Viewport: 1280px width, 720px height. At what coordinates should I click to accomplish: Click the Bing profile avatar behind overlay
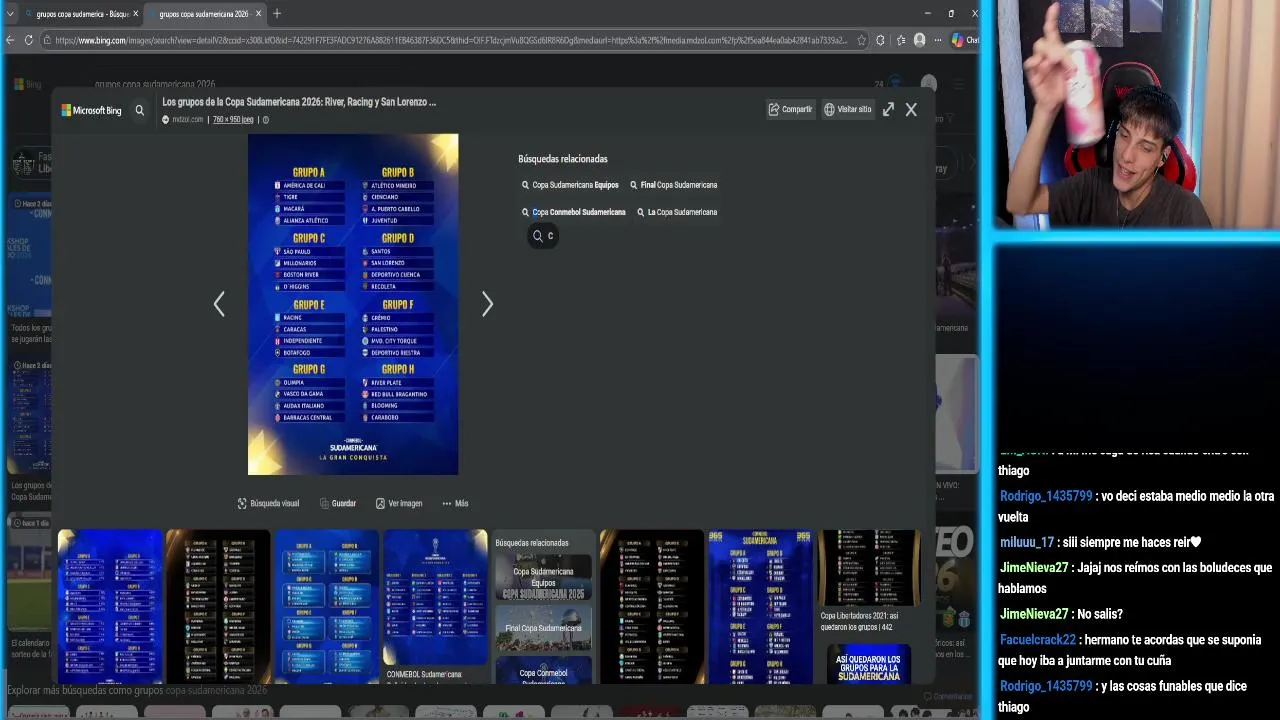click(x=929, y=84)
